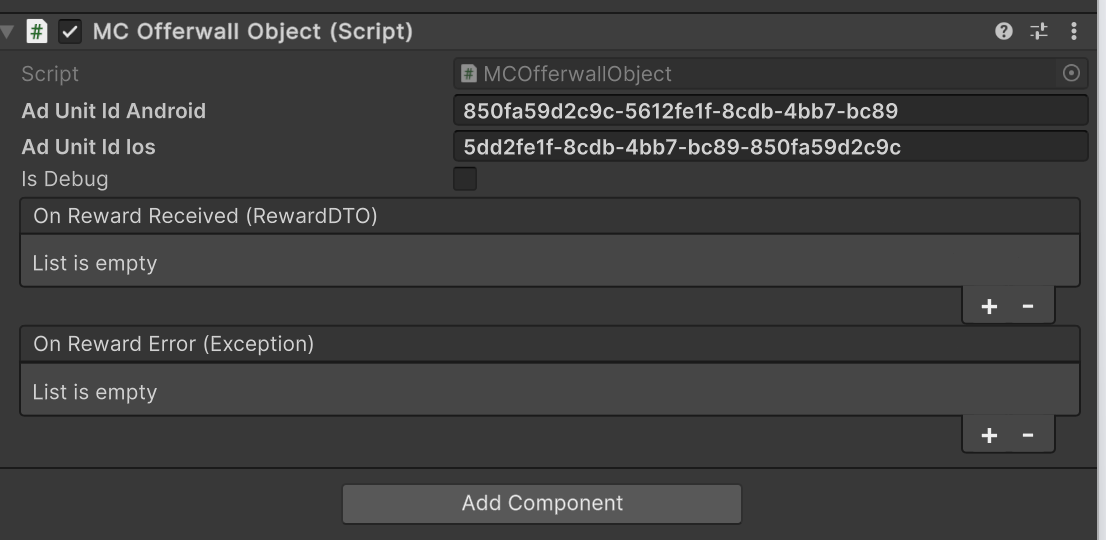
Task: Add listener to On Reward Received list
Action: pos(989,306)
